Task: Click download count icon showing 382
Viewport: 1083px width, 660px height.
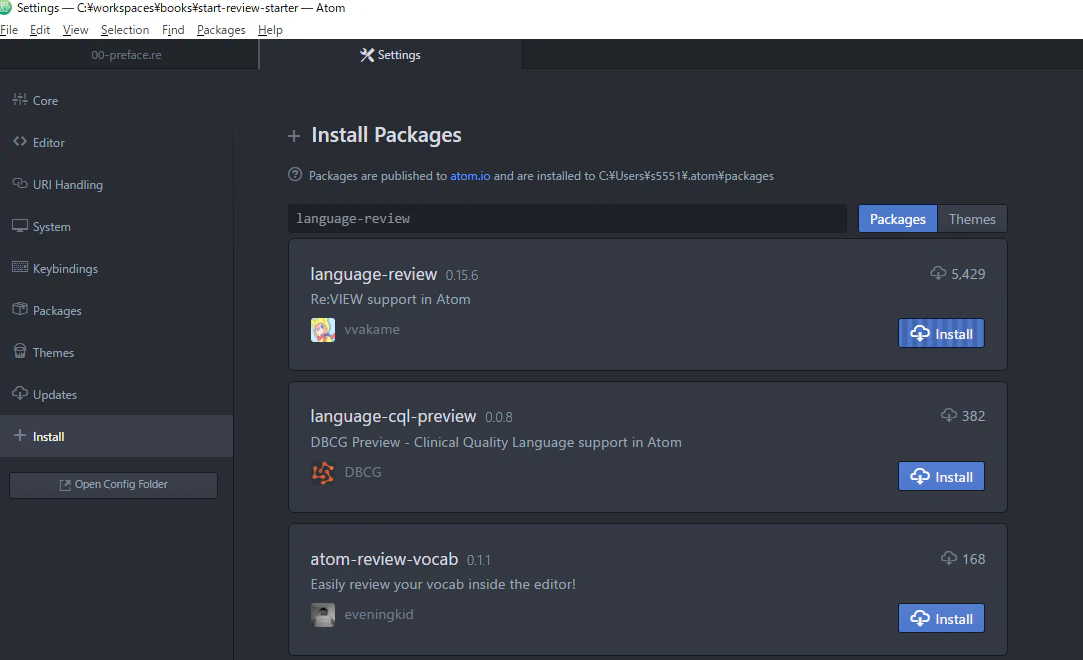Action: coord(949,415)
